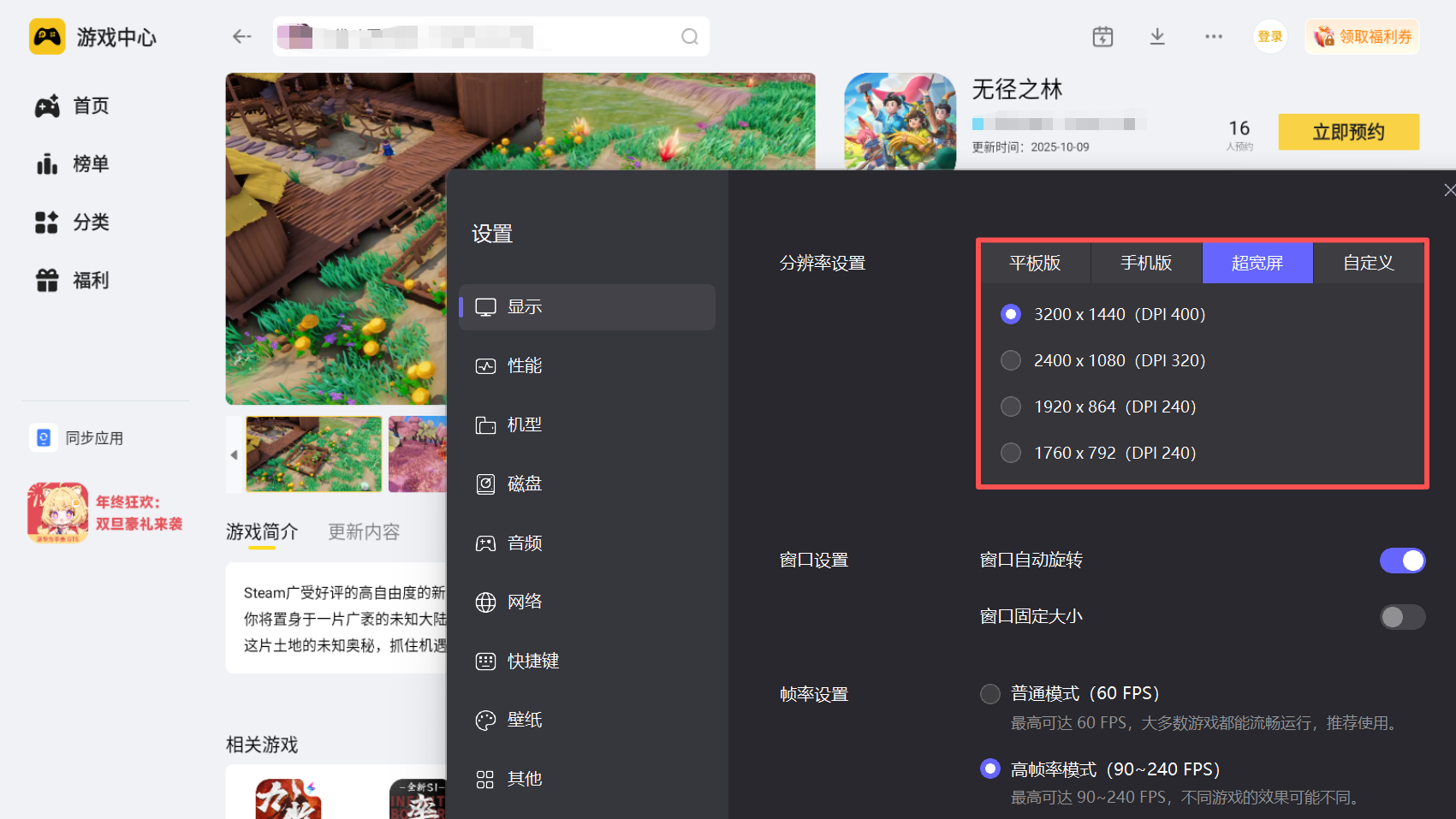This screenshot has width=1456, height=819.
Task: Open the ellipsis more-options menu
Action: click(1213, 36)
